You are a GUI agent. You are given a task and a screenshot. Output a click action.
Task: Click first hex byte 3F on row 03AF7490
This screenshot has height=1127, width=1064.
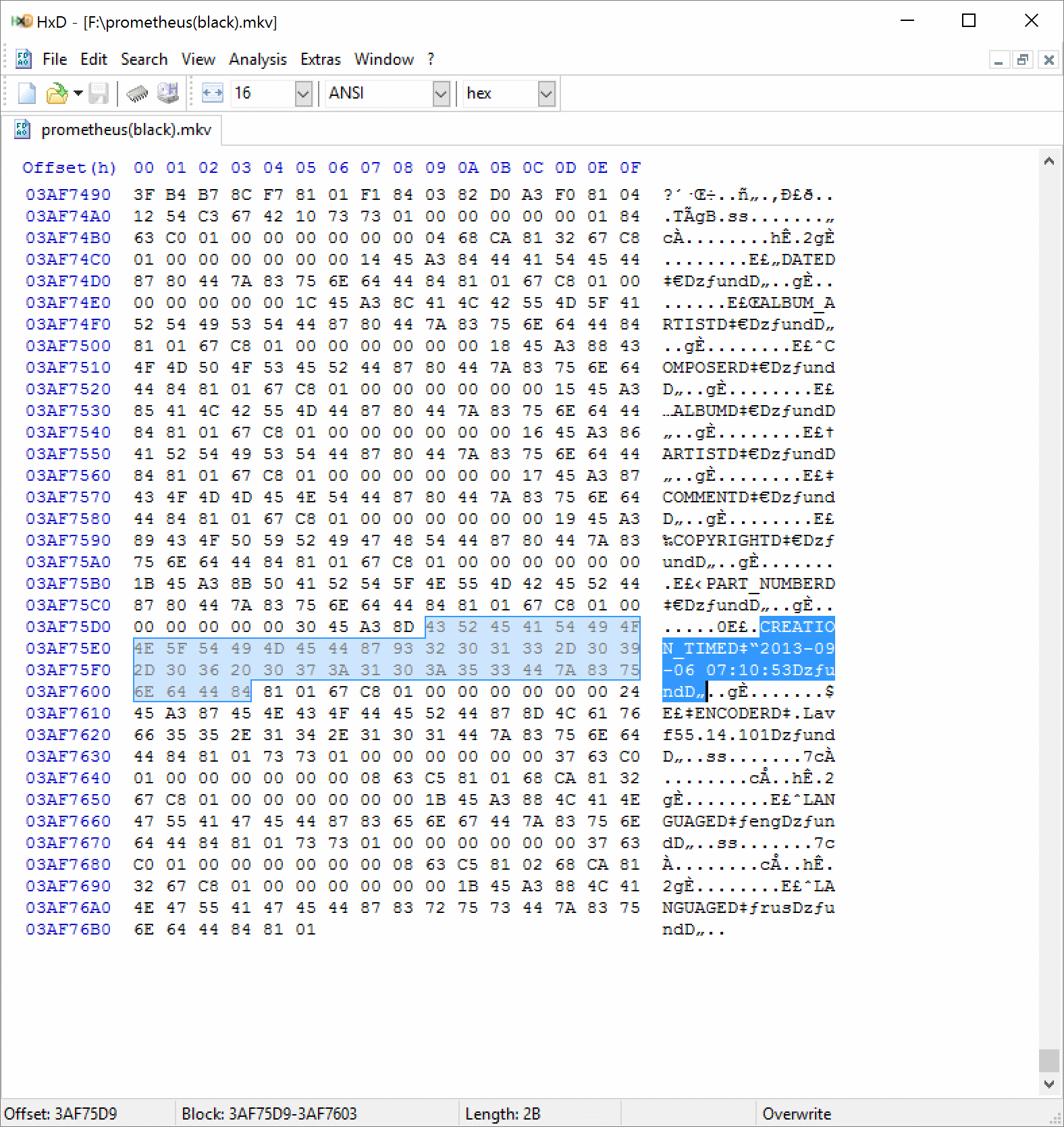[144, 194]
